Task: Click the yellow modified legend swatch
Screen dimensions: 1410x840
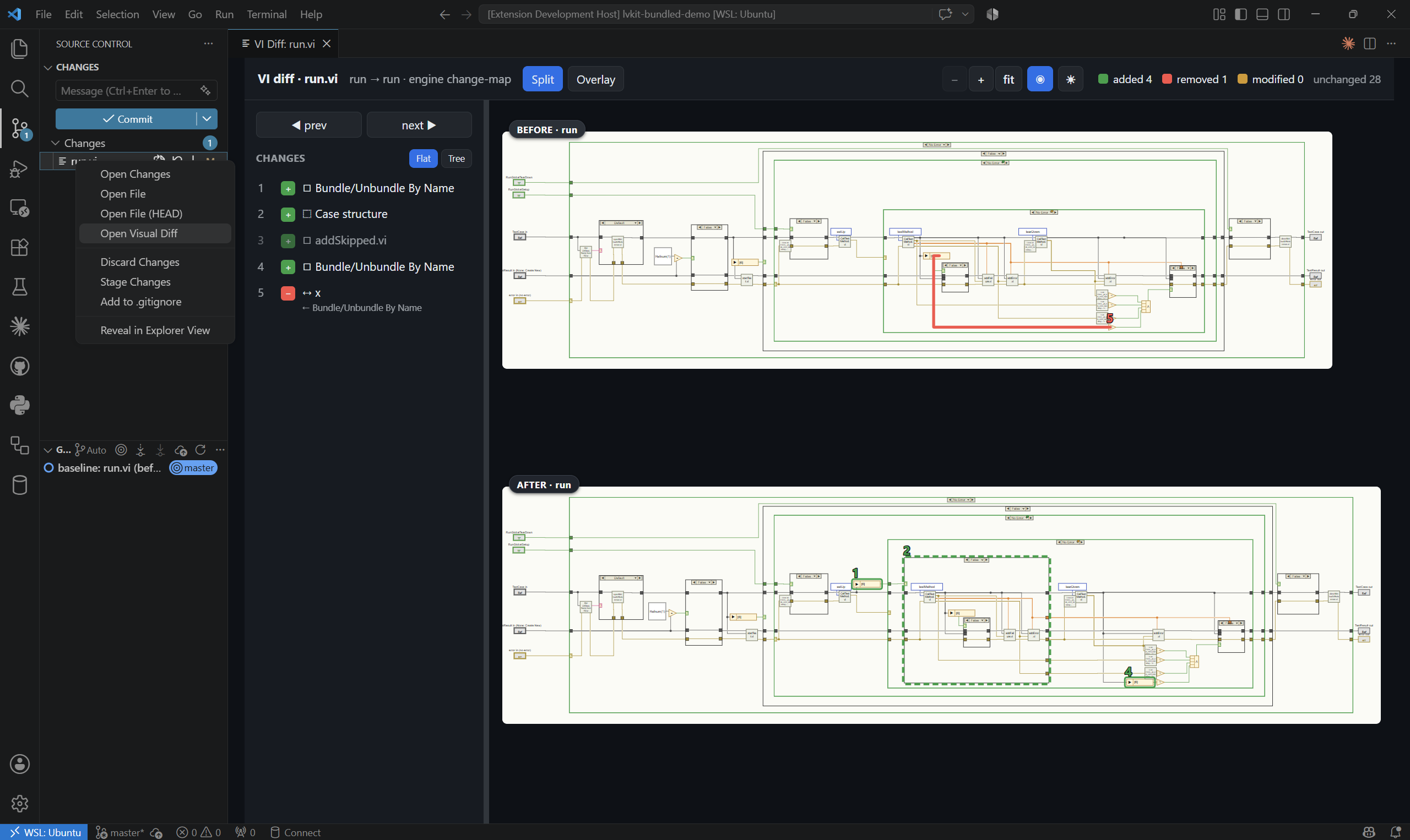Action: [1242, 79]
